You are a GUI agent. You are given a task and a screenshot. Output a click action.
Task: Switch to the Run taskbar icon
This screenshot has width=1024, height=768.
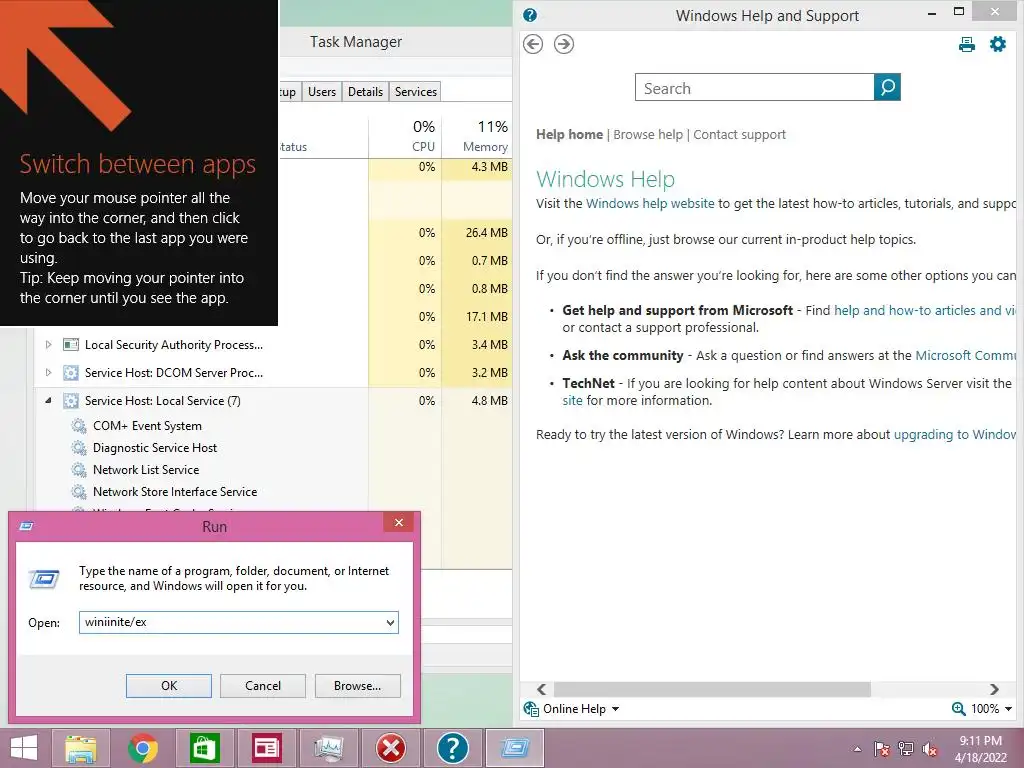click(515, 748)
